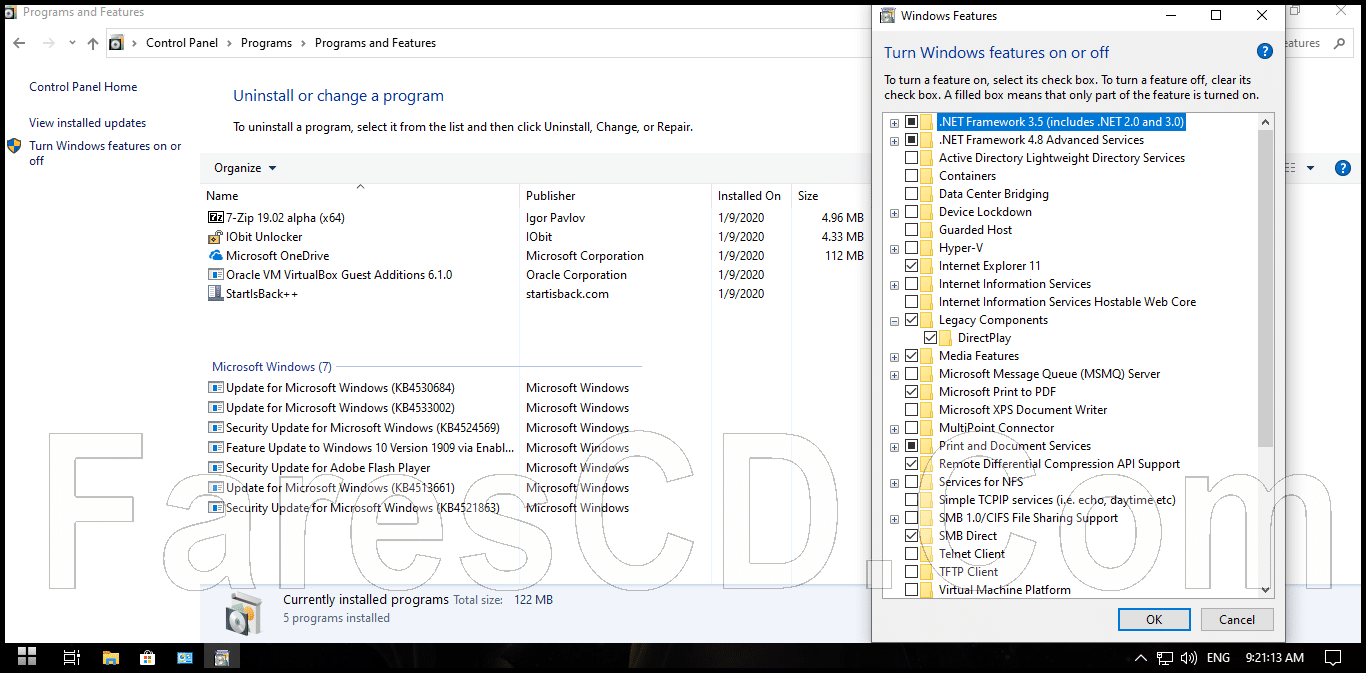This screenshot has height=673, width=1366.
Task: Click the network tray icon
Action: click(x=1164, y=658)
